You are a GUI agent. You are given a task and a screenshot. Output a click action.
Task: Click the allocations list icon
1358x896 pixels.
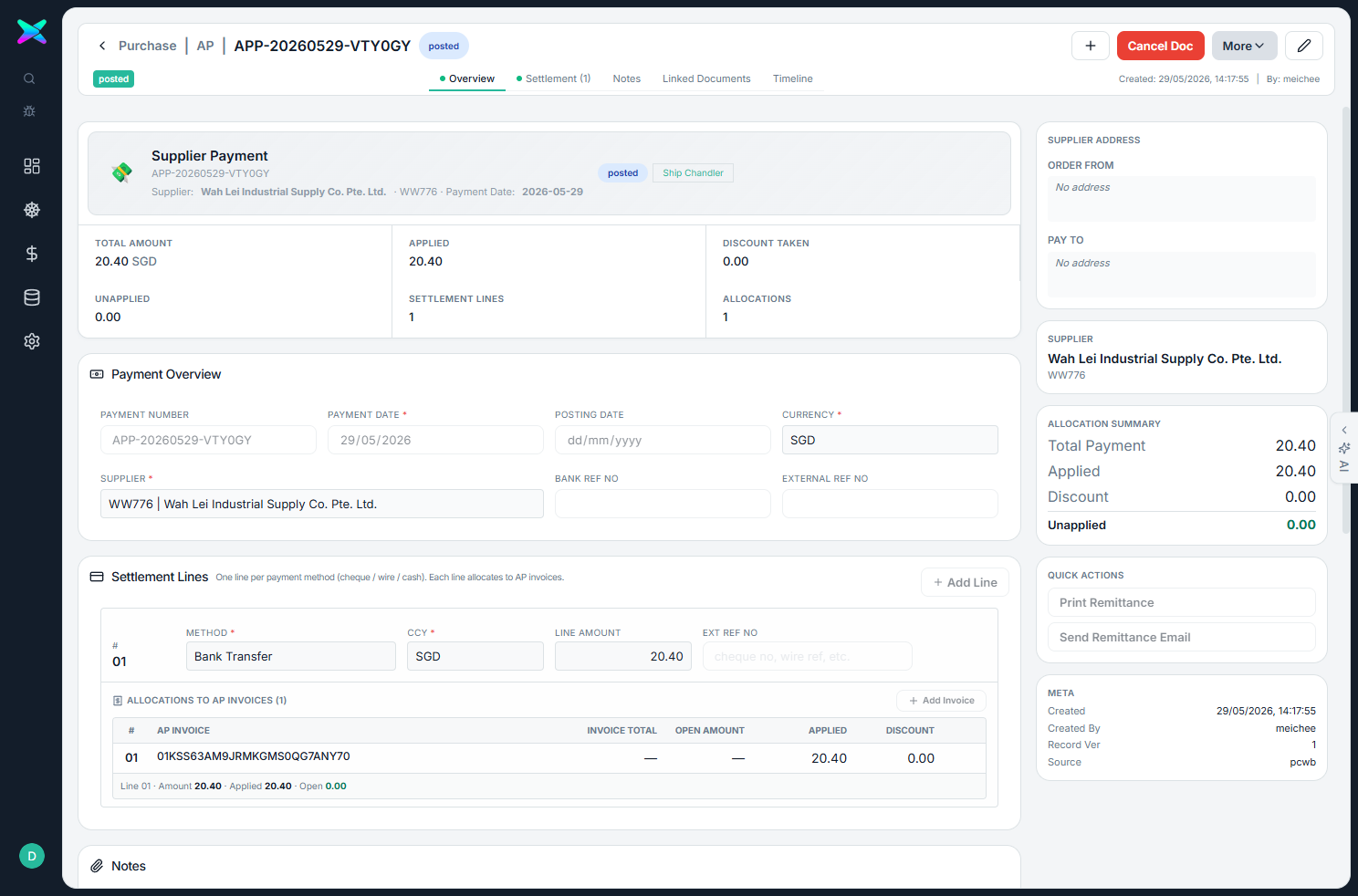(x=118, y=701)
